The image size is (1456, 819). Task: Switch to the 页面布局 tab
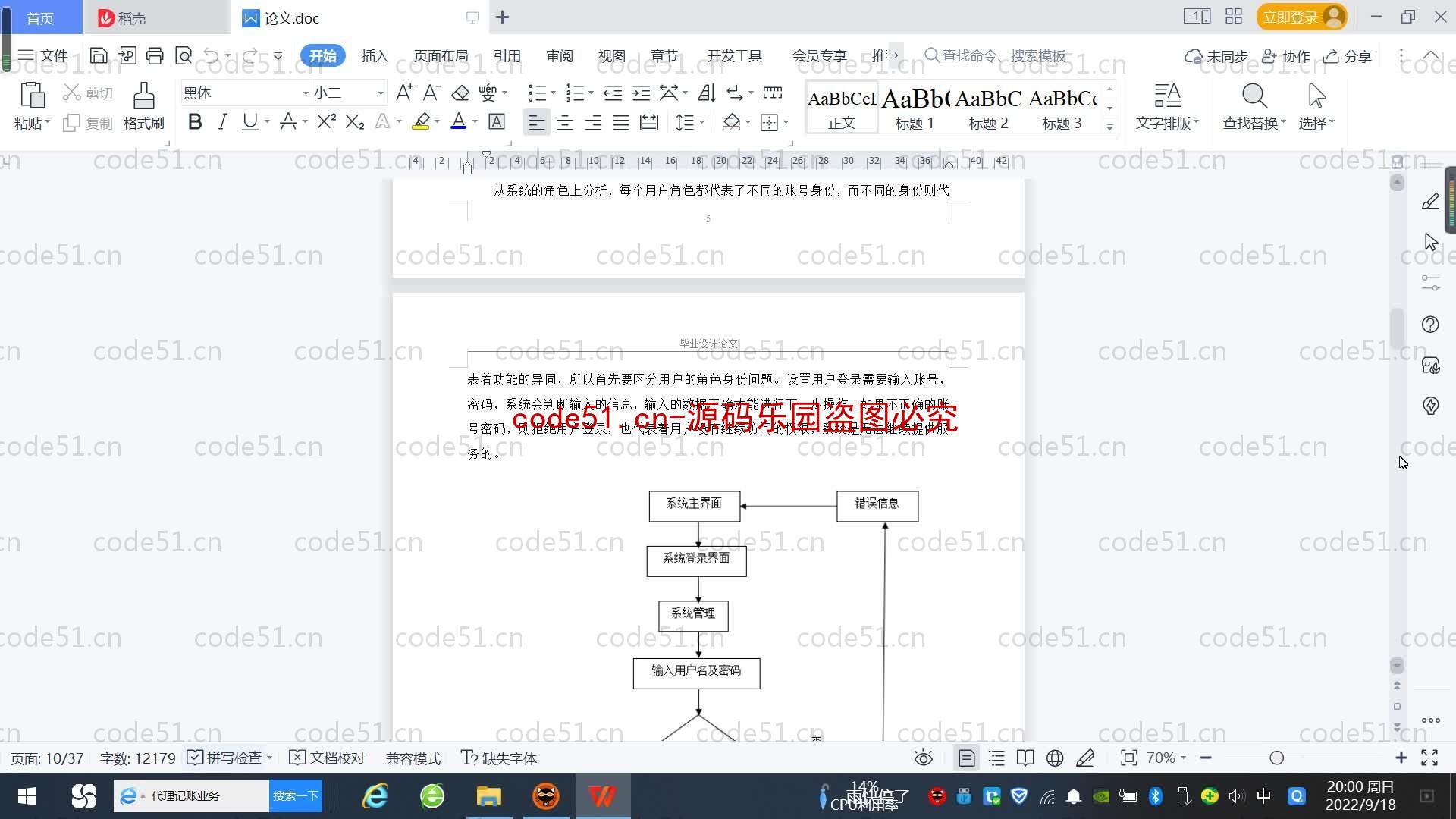[441, 55]
